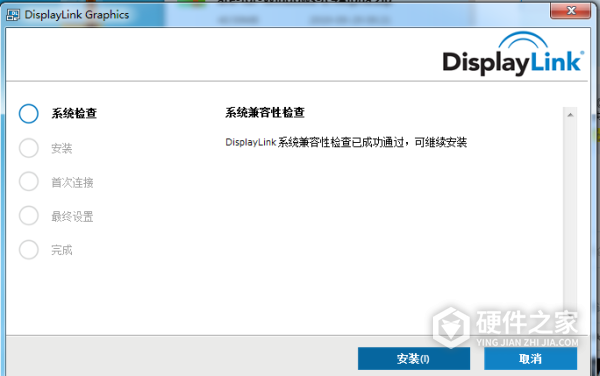600x376 pixels.
Task: Click the 系统检查 step label
Action: click(74, 114)
